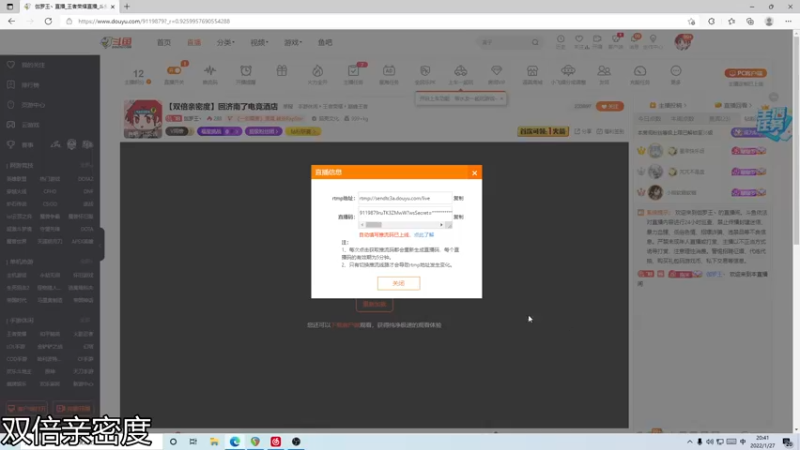800x450 pixels.
Task: Click the audio waveform toolbar icon
Action: coord(210,70)
